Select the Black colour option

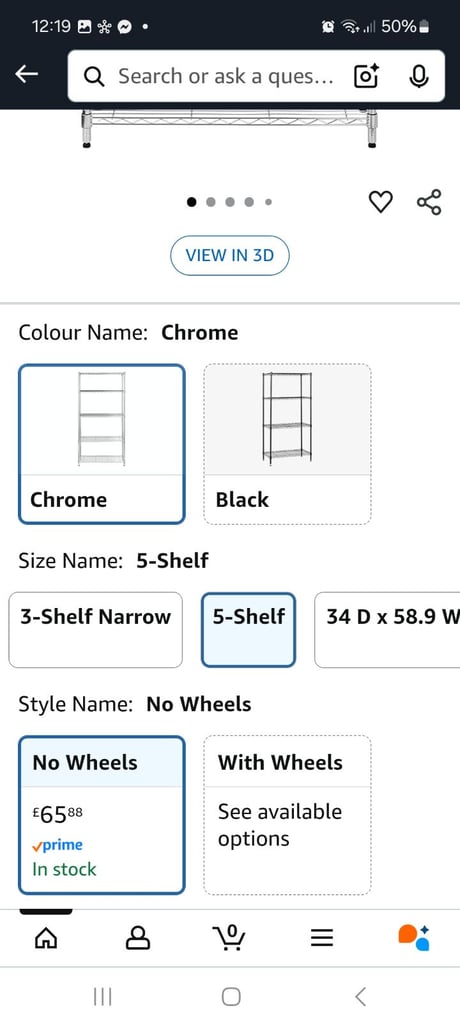288,444
